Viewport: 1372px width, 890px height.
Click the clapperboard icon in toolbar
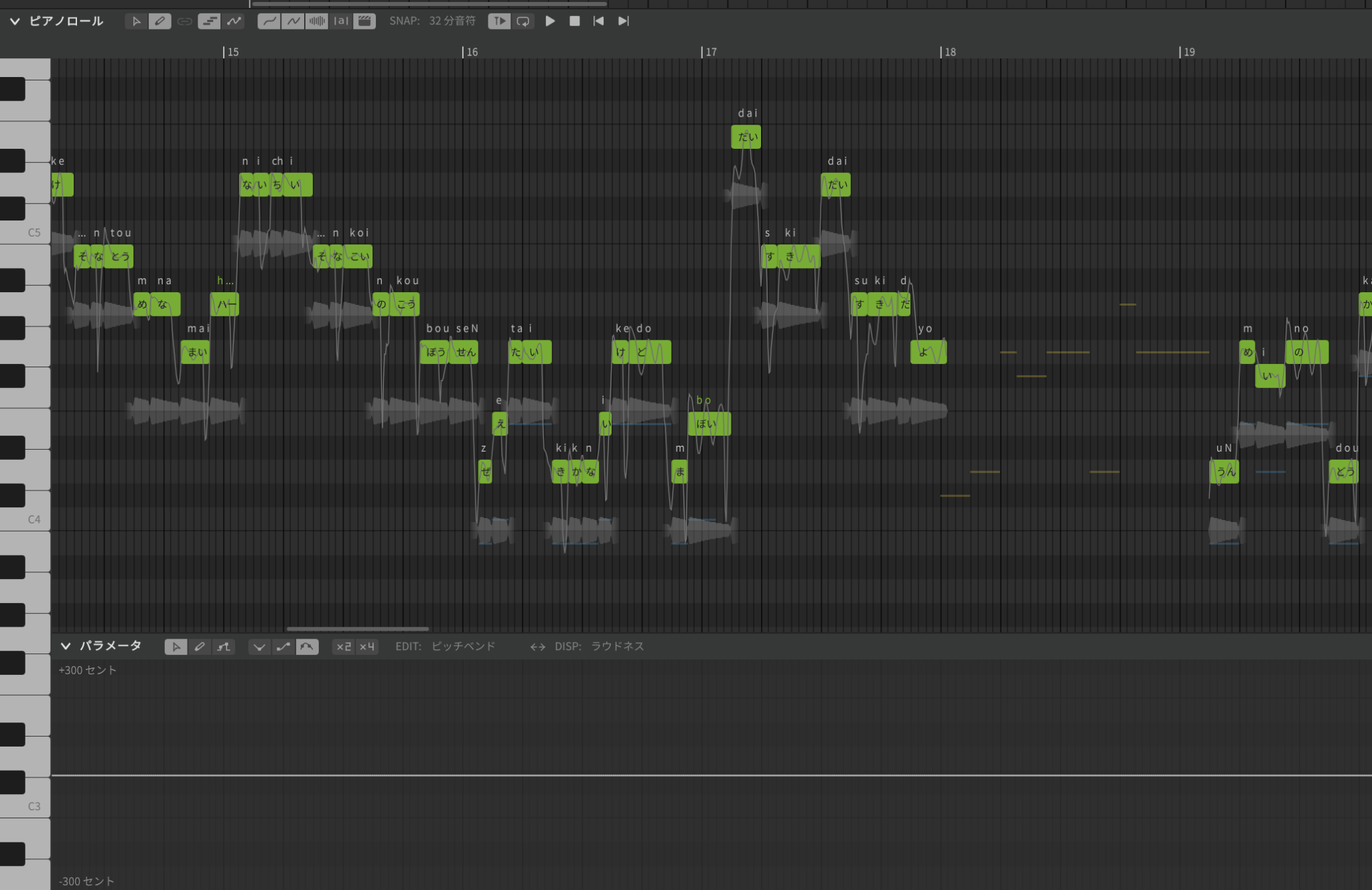tap(364, 21)
